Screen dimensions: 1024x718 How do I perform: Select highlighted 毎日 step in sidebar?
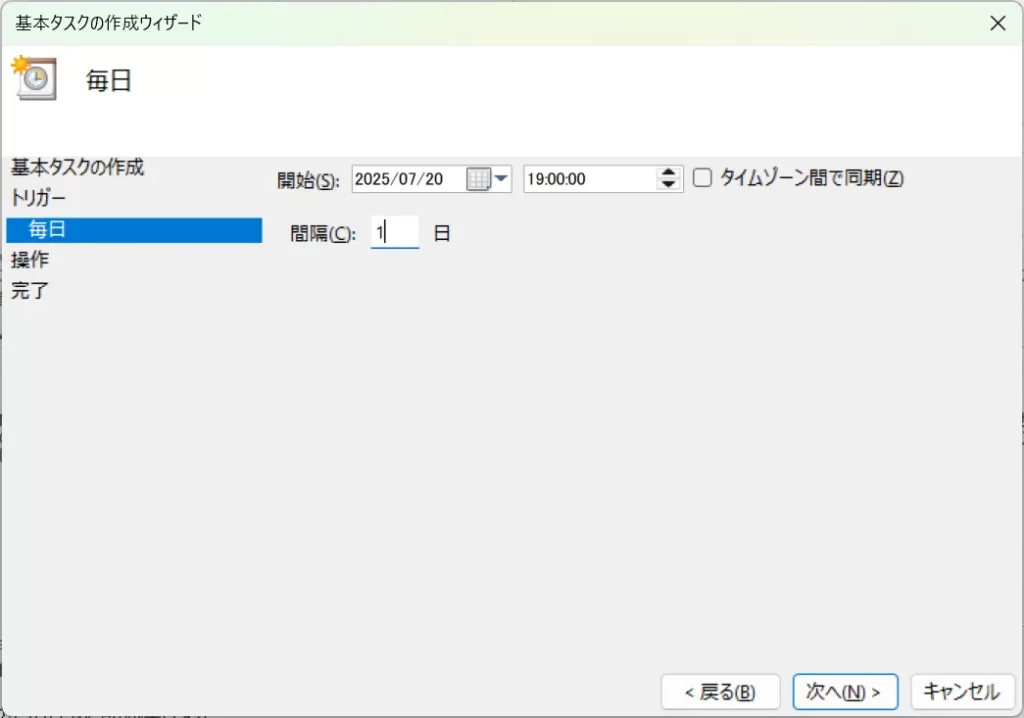[x=48, y=230]
